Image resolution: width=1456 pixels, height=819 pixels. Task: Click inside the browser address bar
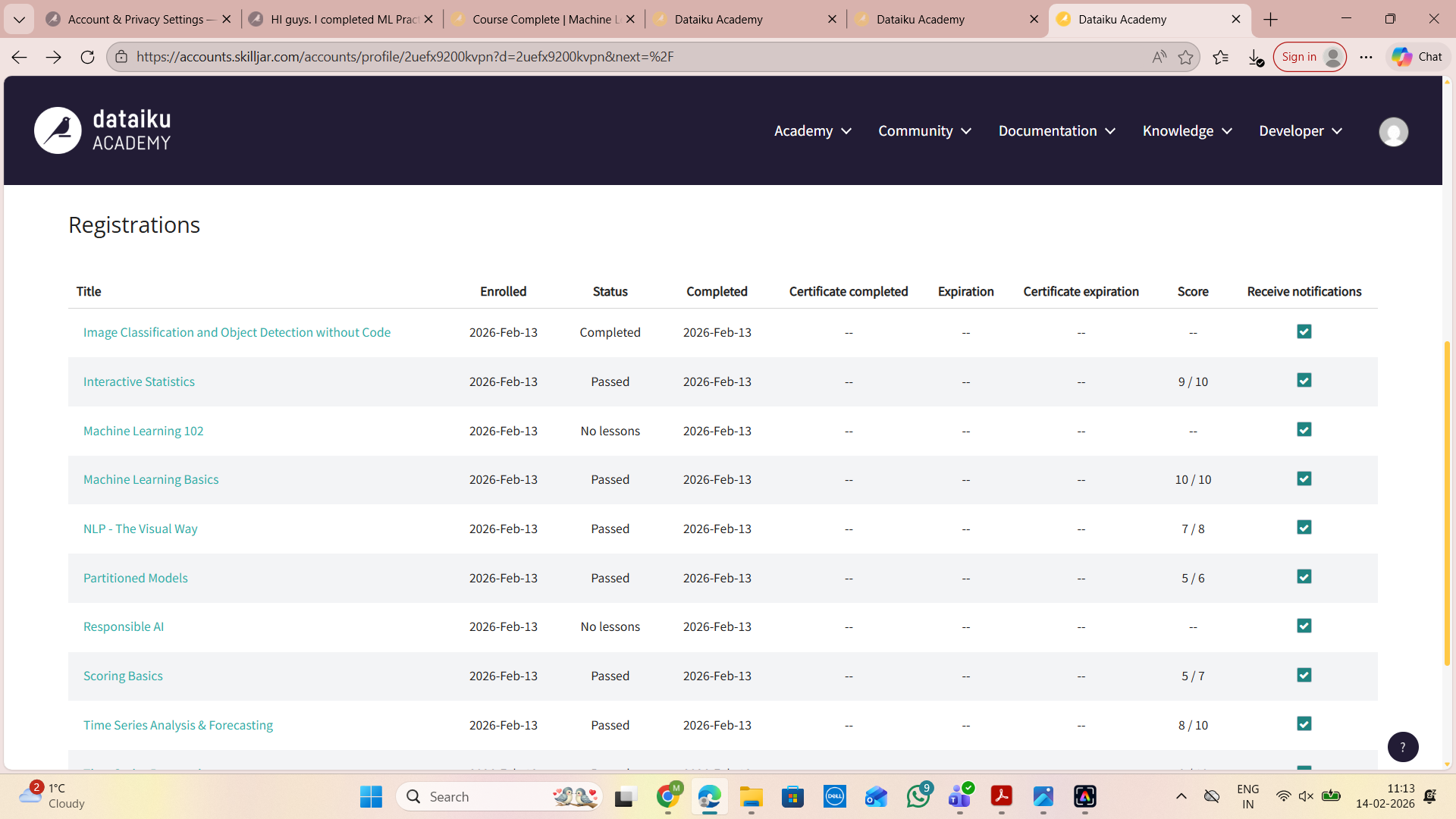[x=455, y=56]
